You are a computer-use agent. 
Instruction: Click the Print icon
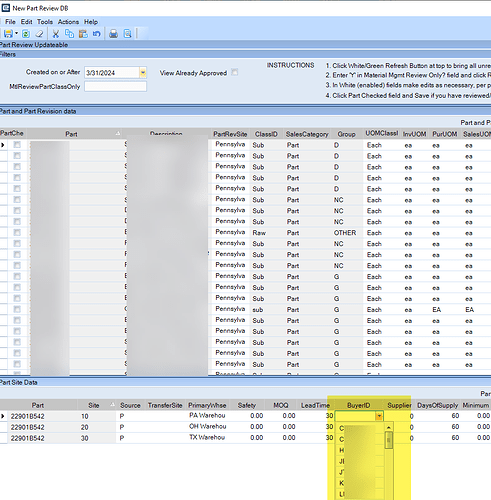pos(113,34)
